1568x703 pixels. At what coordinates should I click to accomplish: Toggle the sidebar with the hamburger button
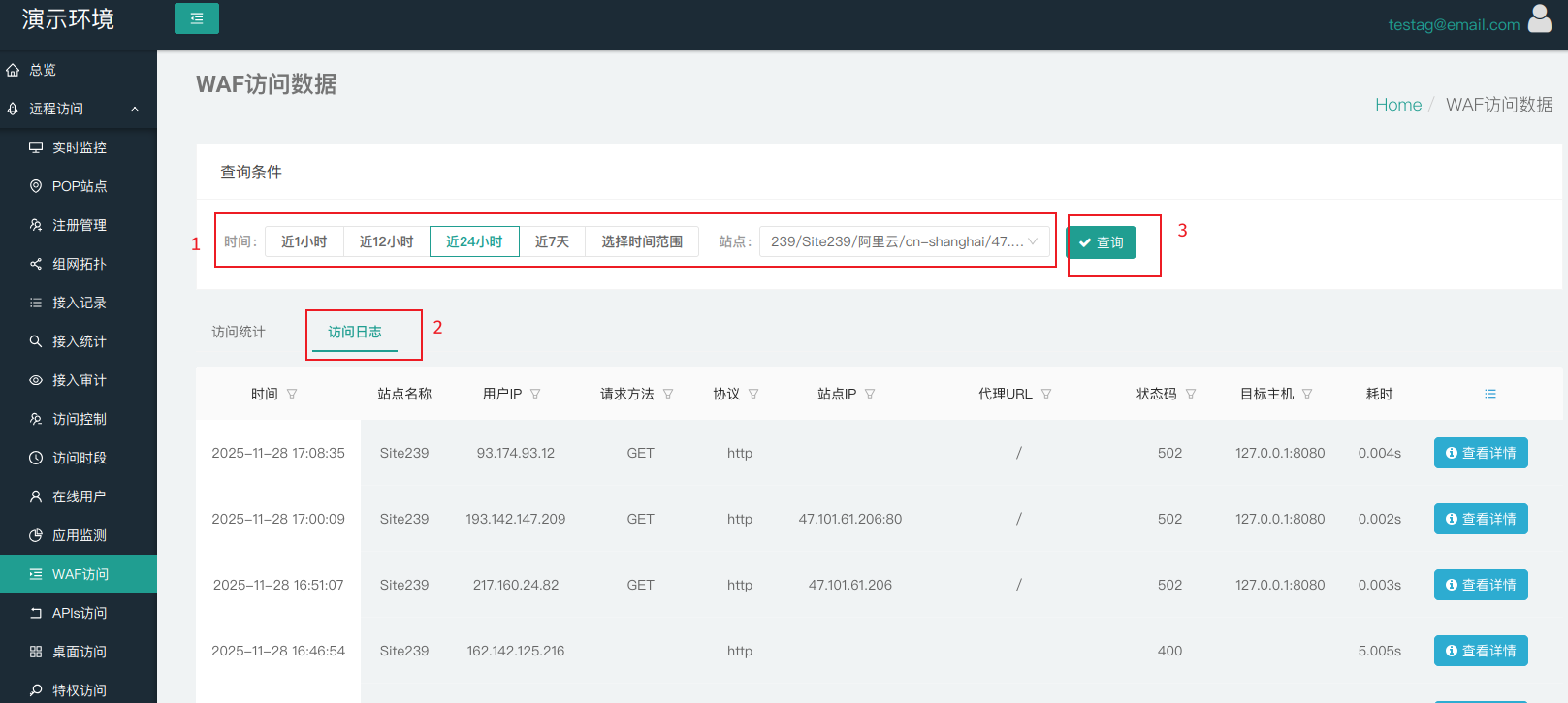click(197, 18)
